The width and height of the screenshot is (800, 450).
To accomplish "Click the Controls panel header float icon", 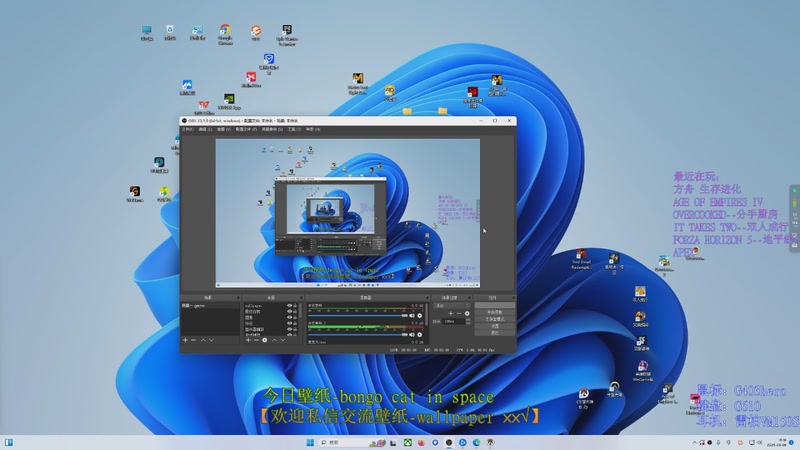I will [x=514, y=297].
